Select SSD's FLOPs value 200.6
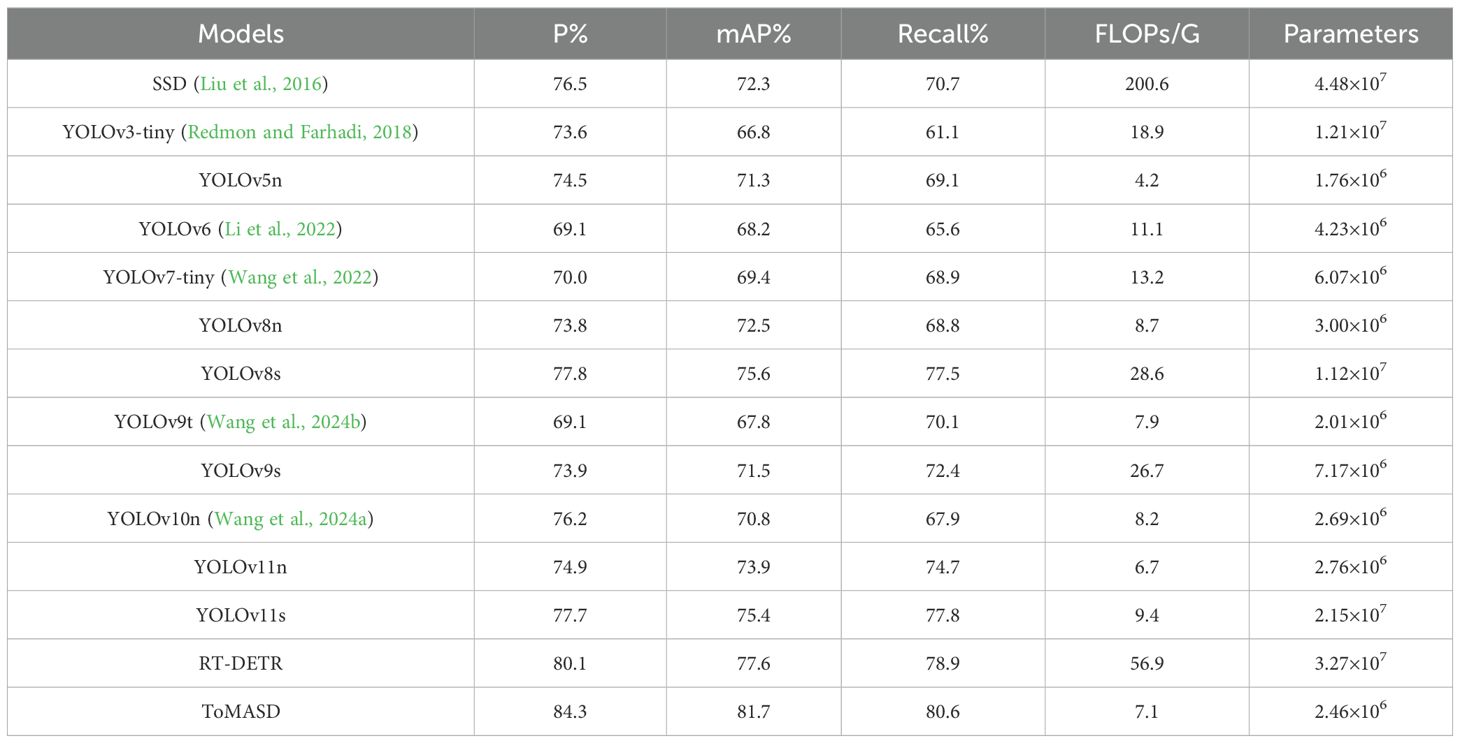Screen dimensions: 1460x743 1147,84
